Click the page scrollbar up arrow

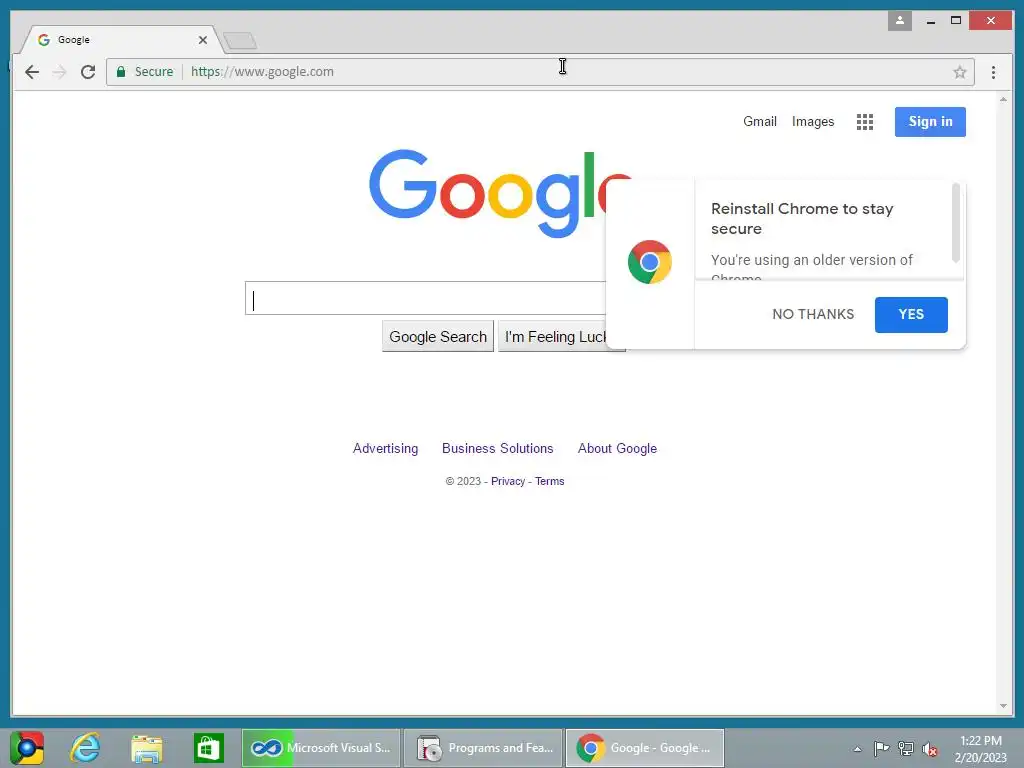click(1003, 100)
